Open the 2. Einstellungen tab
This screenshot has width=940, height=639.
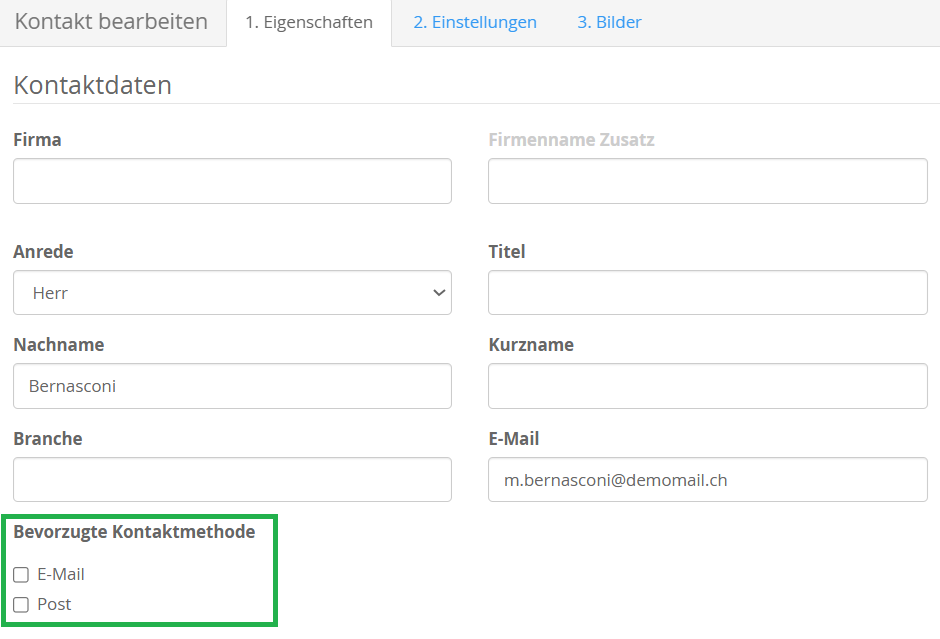475,22
